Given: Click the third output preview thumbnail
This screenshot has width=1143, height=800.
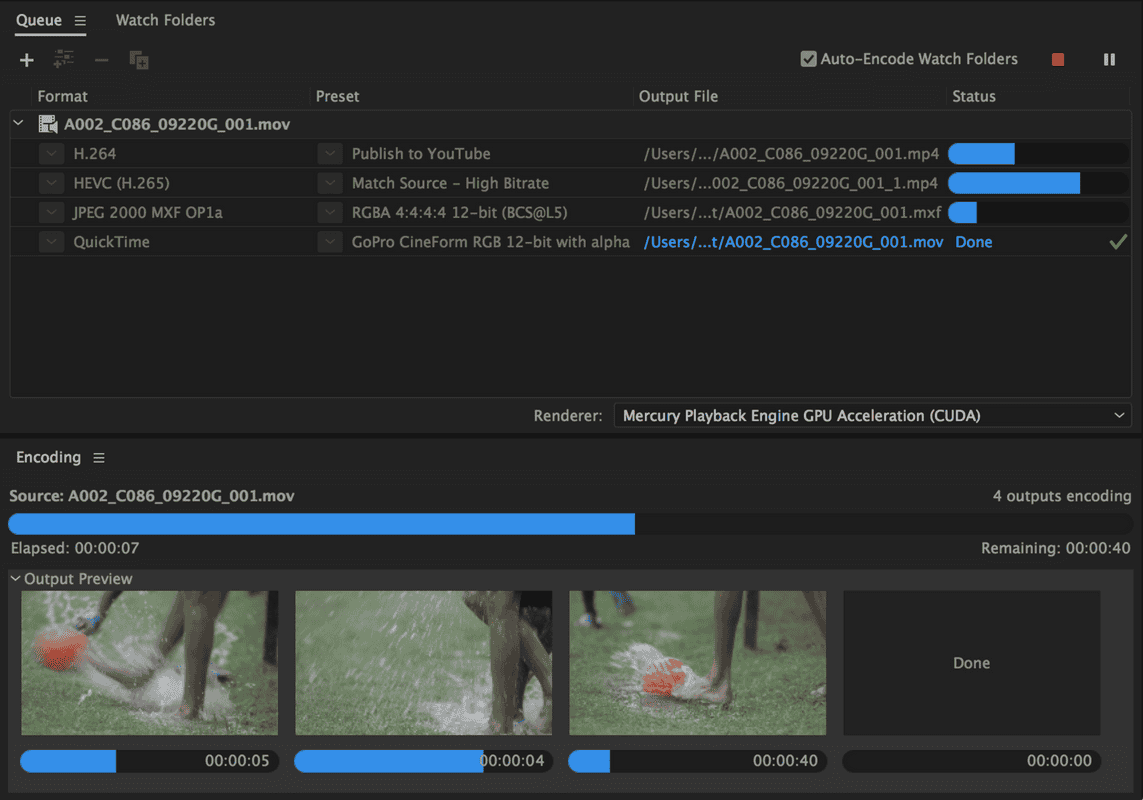Looking at the screenshot, I should [698, 663].
